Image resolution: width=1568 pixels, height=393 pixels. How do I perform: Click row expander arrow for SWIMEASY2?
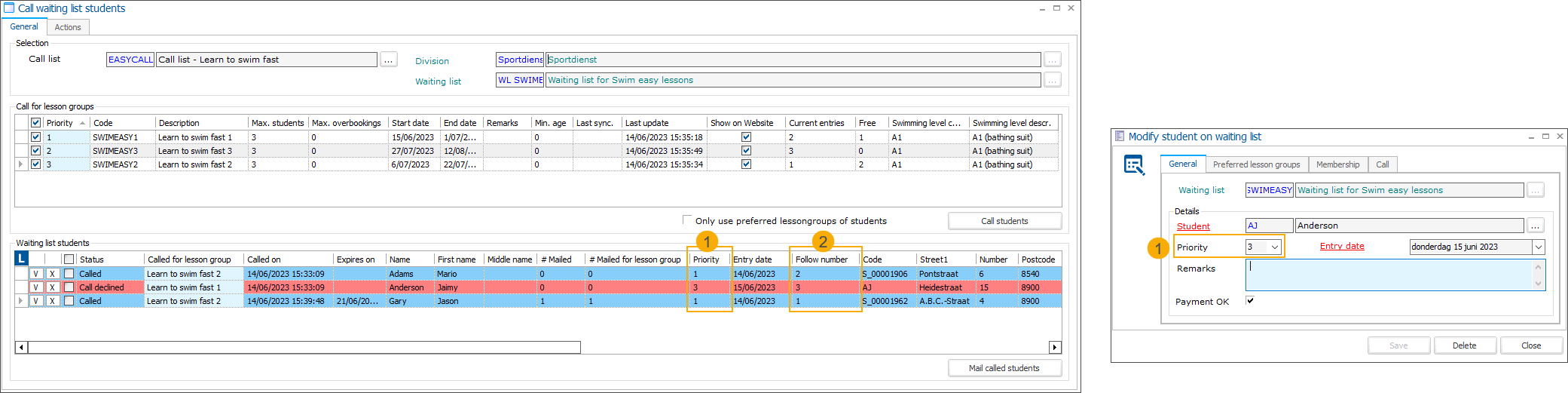tap(21, 164)
